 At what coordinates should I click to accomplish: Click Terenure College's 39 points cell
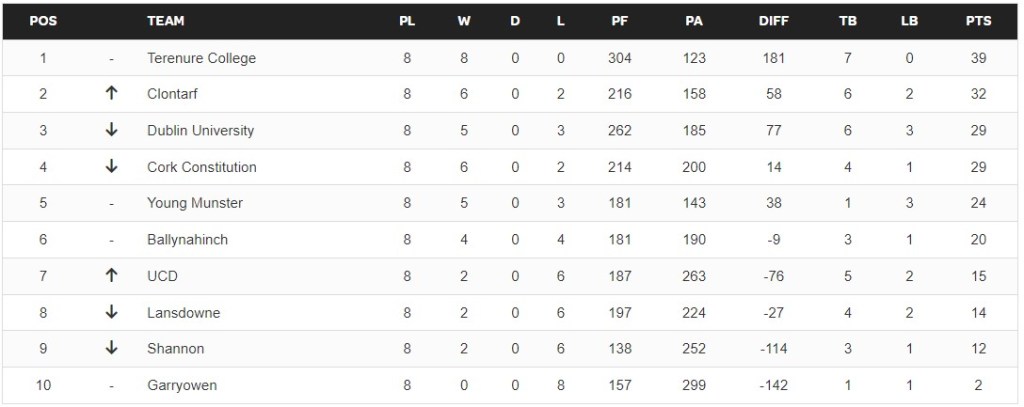978,58
